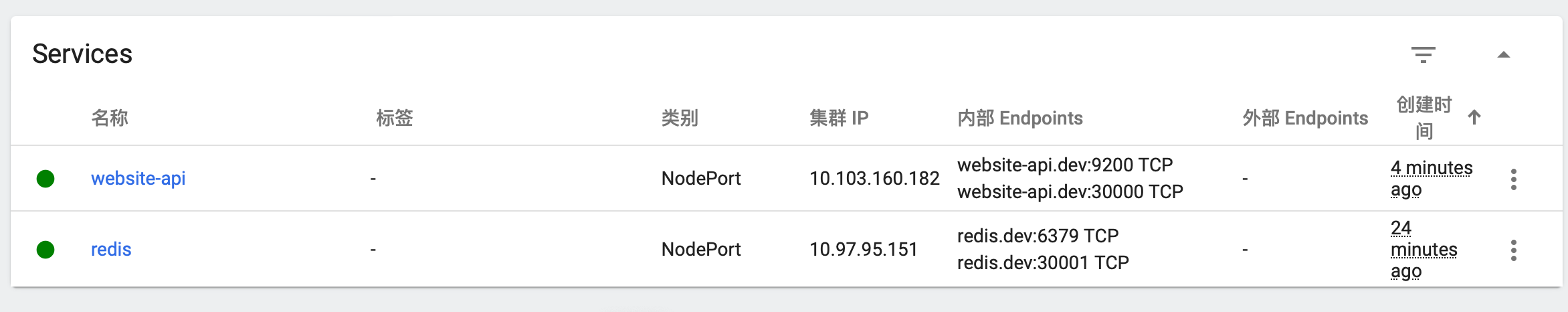Click the "24 minutes ago" timestamp
This screenshot has width=1568, height=312.
pyautogui.click(x=1423, y=250)
